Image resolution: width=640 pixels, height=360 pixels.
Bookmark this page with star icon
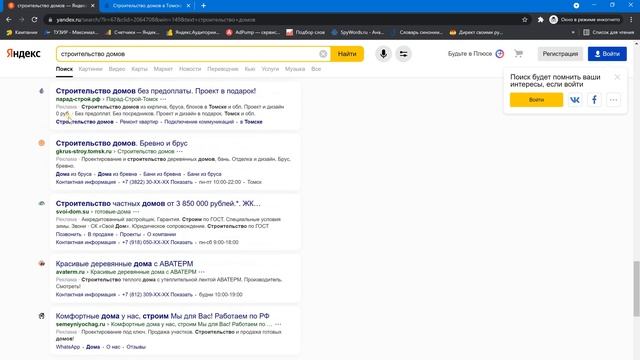[x=524, y=20]
